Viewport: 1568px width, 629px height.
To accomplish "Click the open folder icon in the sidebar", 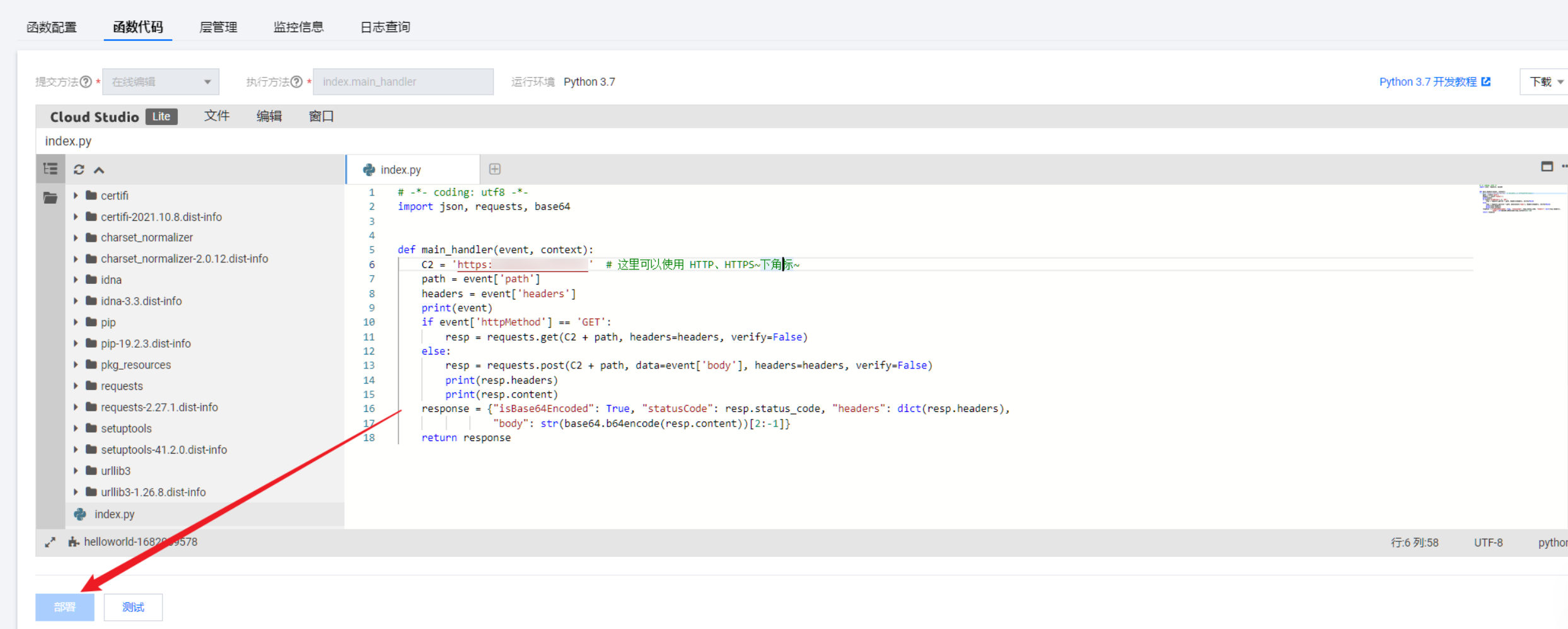I will [50, 198].
